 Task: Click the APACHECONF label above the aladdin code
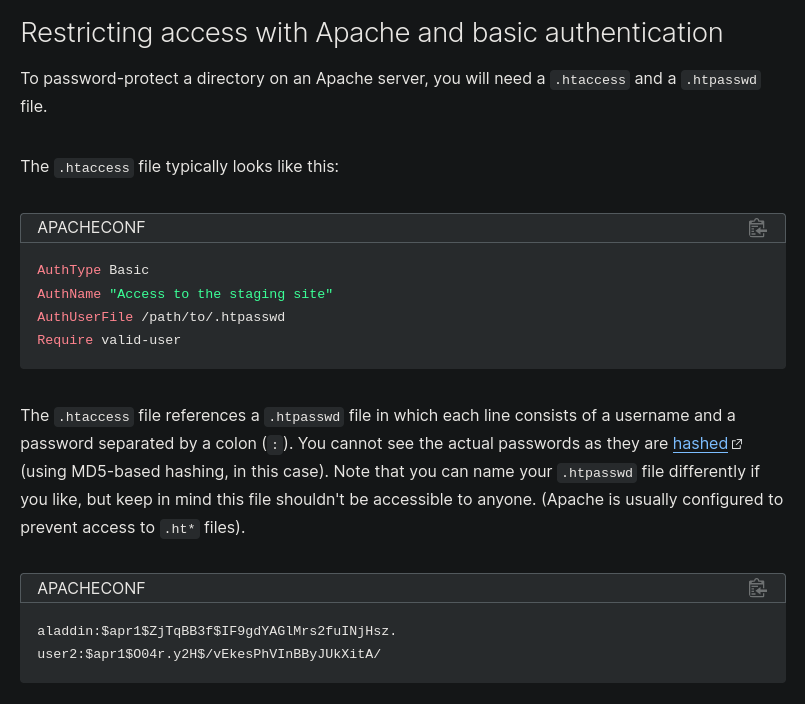91,588
